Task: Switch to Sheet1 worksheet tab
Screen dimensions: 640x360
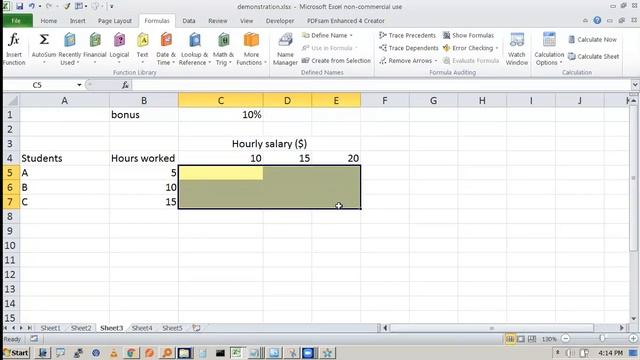Action: (x=50, y=328)
